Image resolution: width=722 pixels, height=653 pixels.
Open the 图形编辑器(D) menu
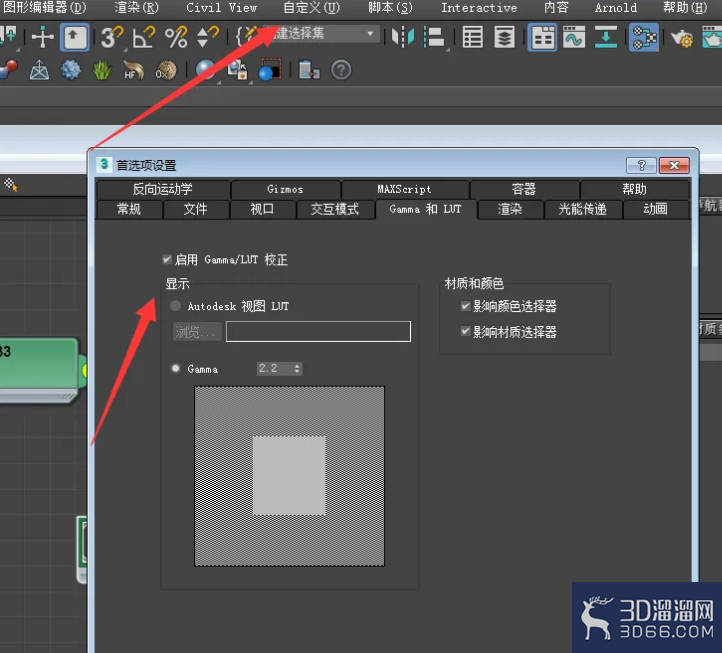pyautogui.click(x=44, y=8)
